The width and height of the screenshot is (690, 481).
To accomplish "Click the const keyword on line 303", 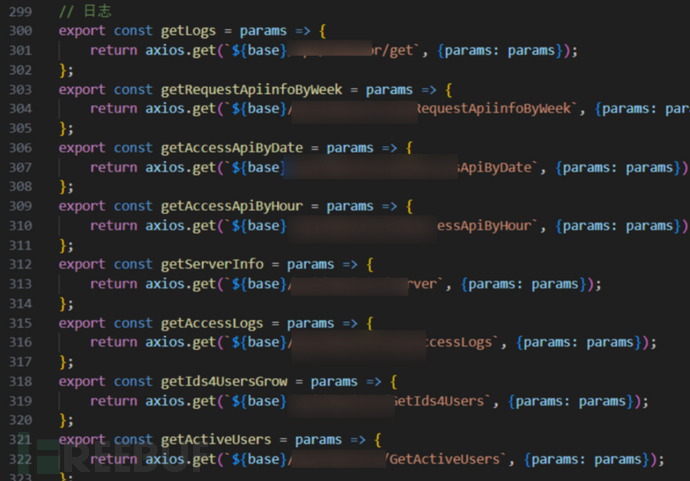I will pos(133,90).
